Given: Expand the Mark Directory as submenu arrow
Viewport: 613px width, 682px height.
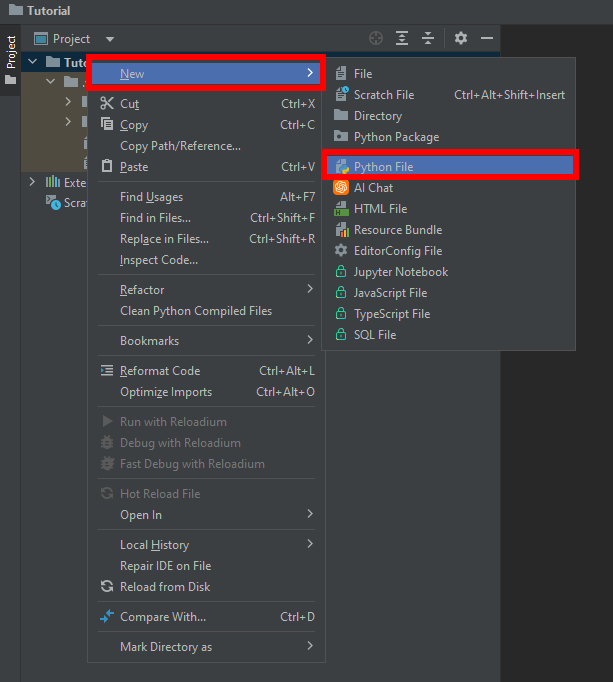Looking at the screenshot, I should tap(310, 646).
